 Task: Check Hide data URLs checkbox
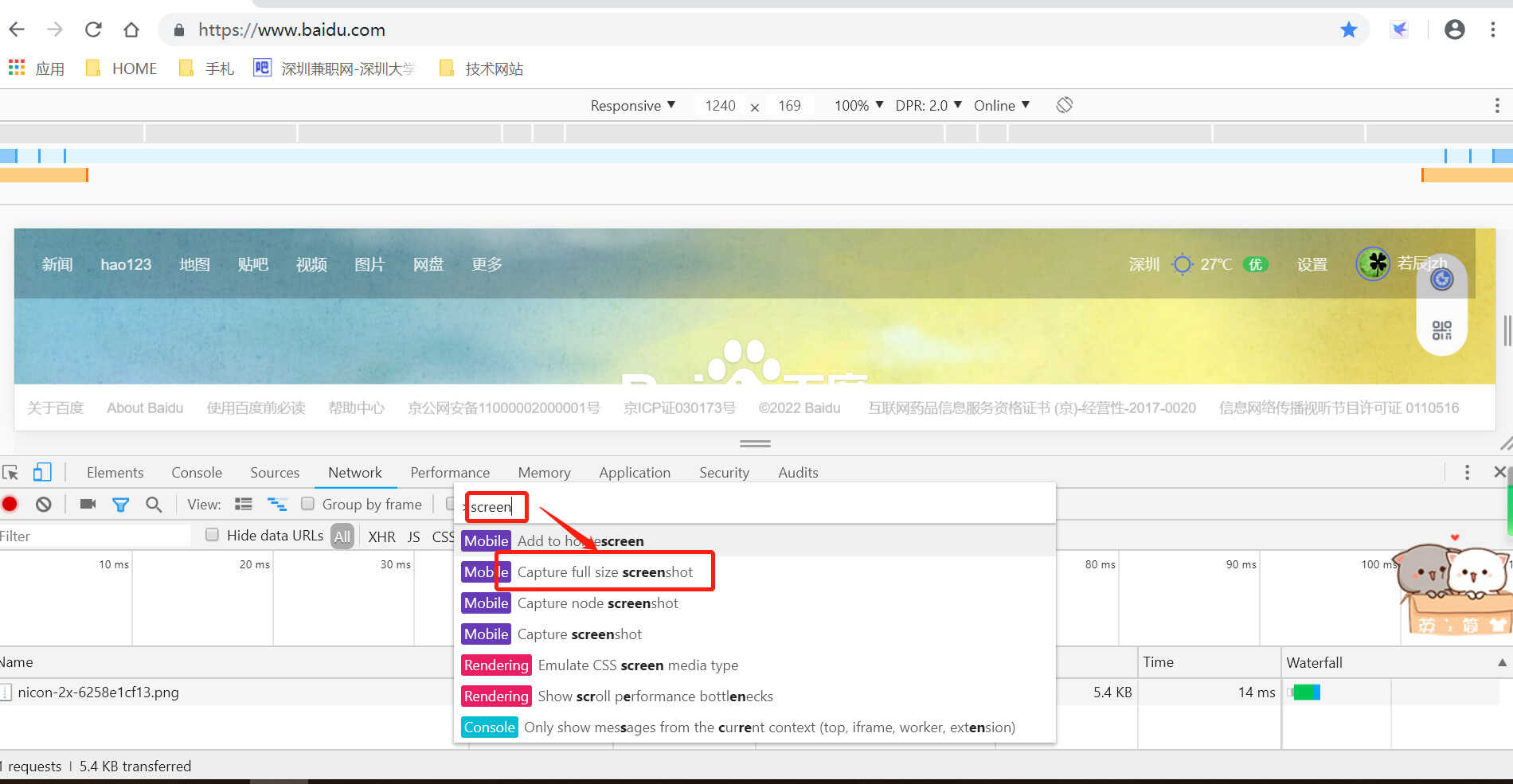pyautogui.click(x=212, y=535)
